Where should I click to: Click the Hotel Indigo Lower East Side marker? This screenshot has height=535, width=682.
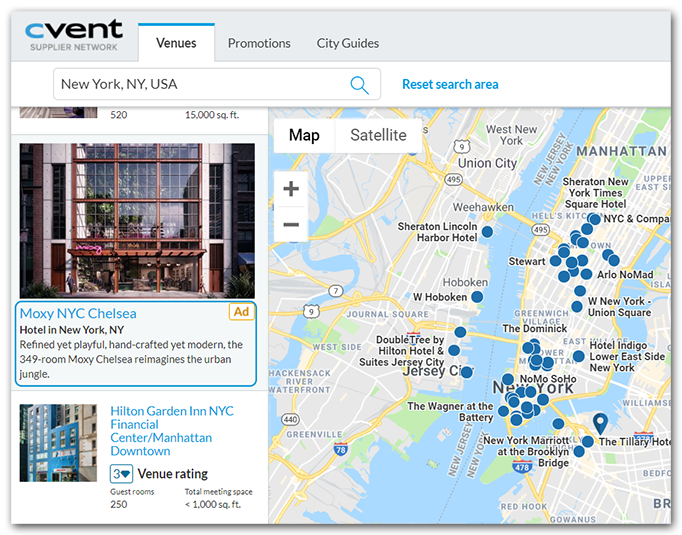coord(578,356)
